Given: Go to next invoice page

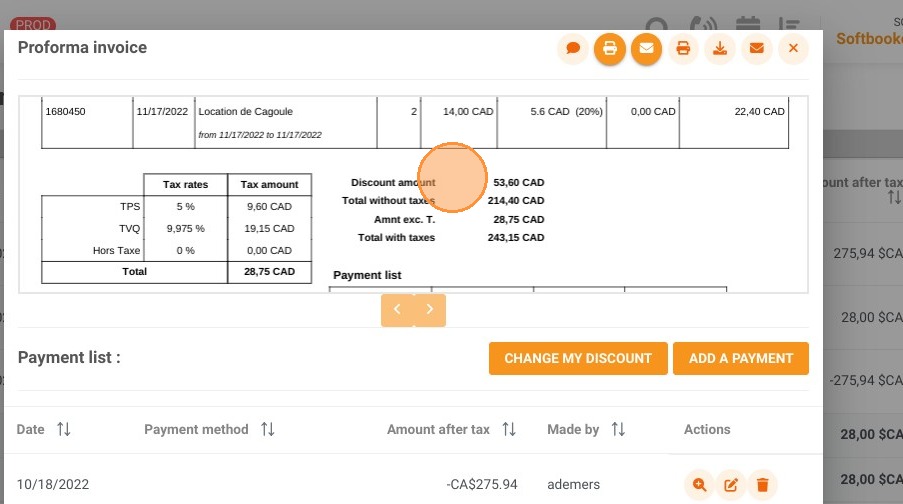Looking at the screenshot, I should click(x=430, y=310).
